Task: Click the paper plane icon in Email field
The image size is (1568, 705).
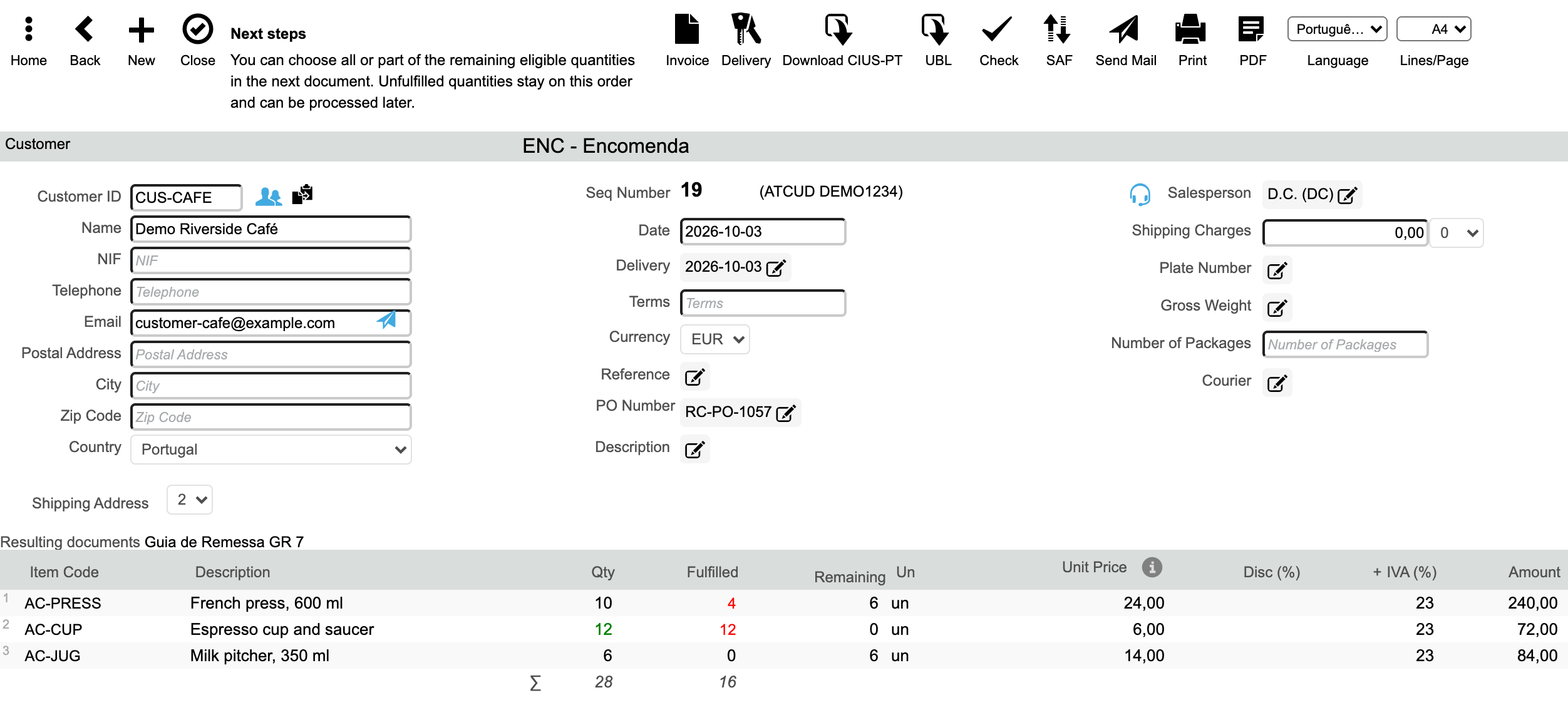Action: pos(387,320)
